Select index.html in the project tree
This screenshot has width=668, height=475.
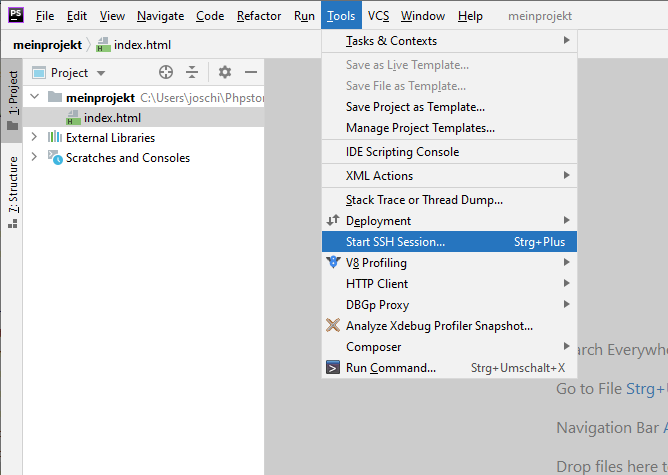click(x=112, y=118)
